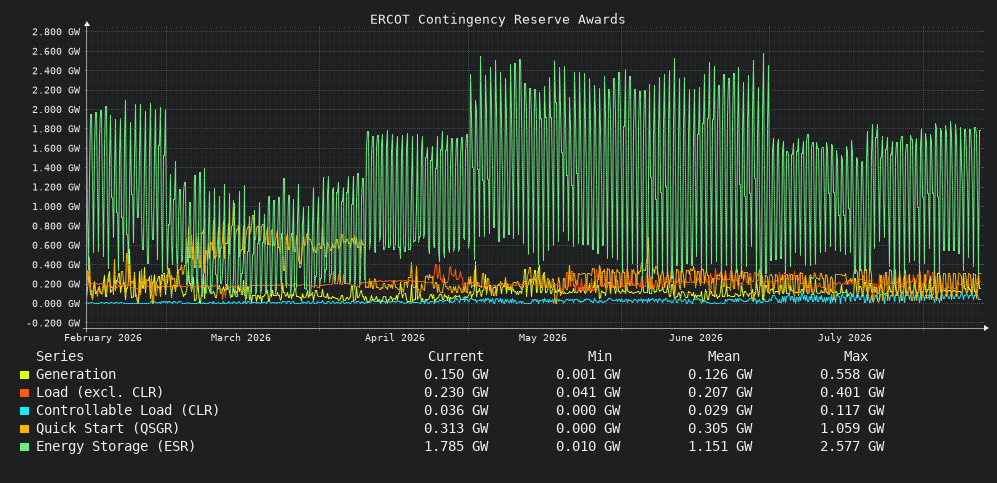The height and width of the screenshot is (483, 997).
Task: Click the Min column header
Action: [600, 356]
